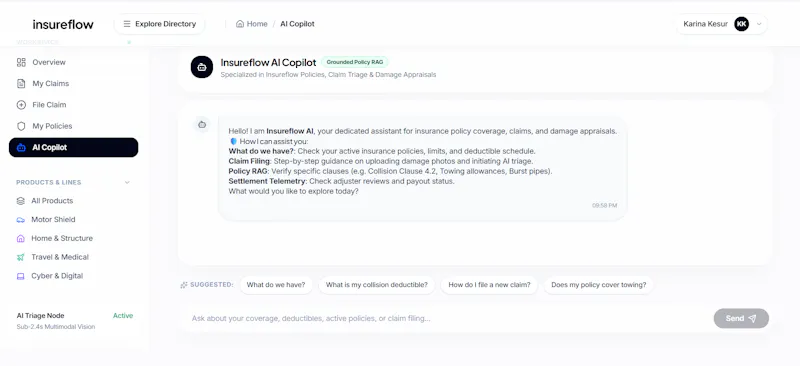Click suggestion 'How do I file a new claim?'
The height and width of the screenshot is (366, 800).
point(489,285)
